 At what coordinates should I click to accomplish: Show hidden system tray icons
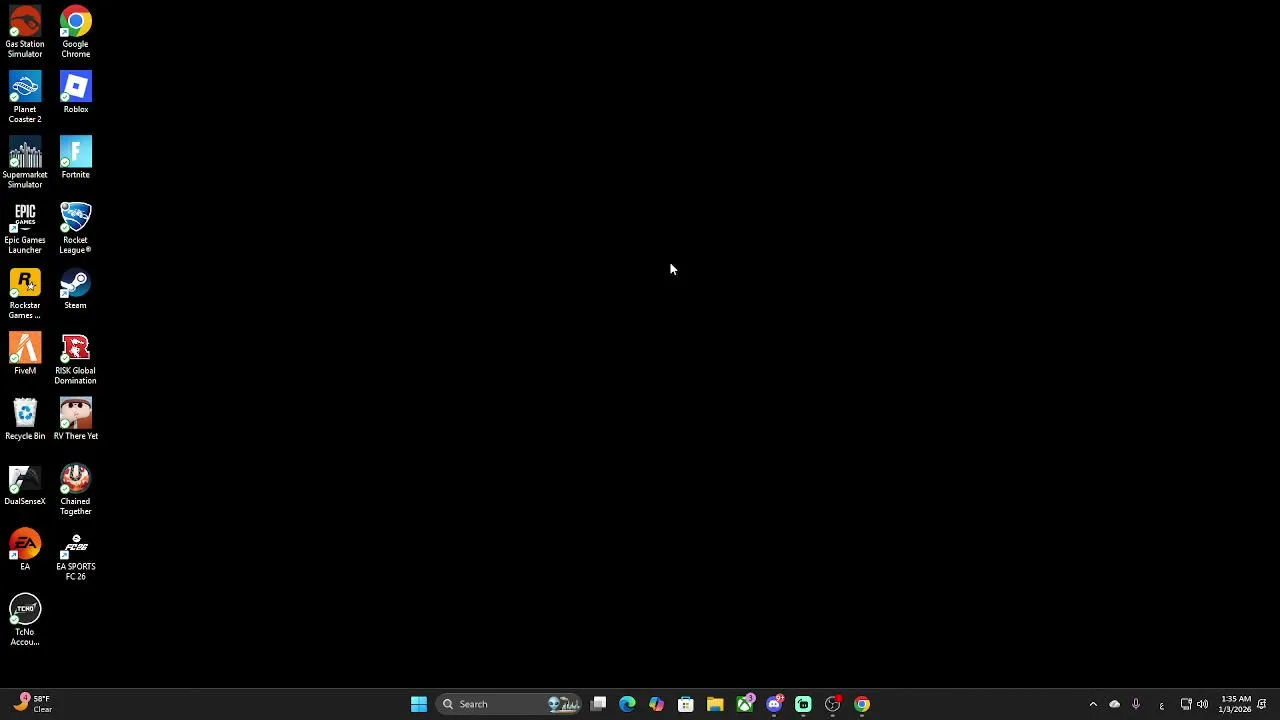pos(1093,704)
